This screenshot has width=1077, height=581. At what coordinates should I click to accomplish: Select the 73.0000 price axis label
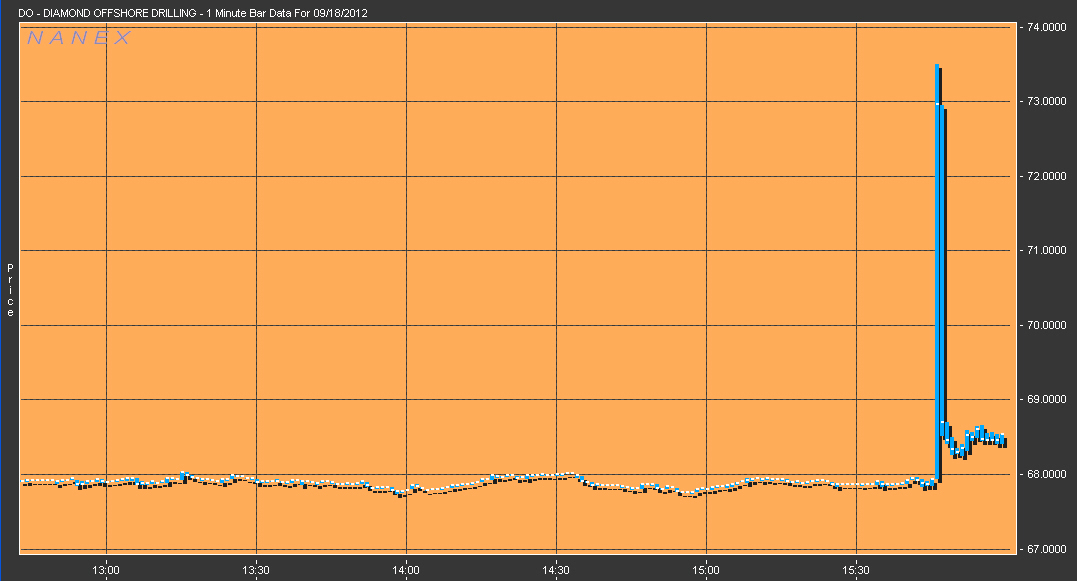point(1047,101)
